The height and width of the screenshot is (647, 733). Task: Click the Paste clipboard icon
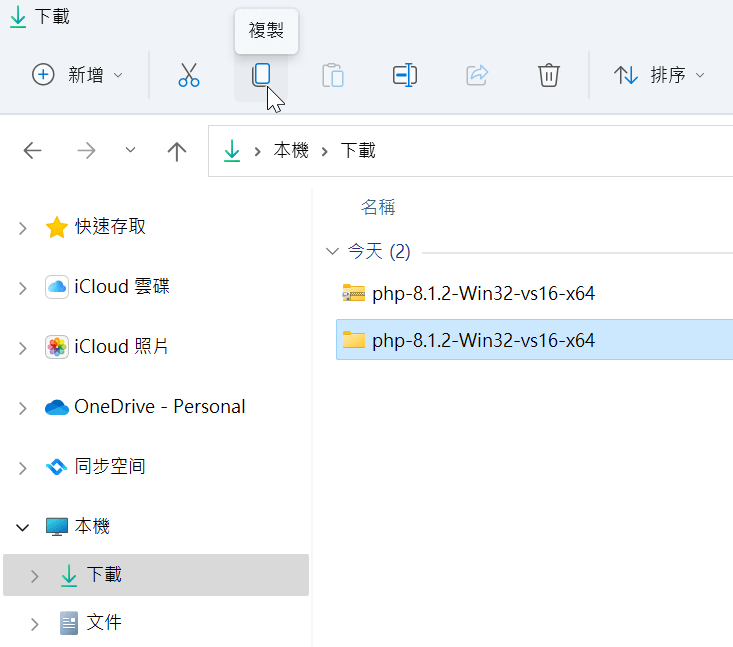click(x=333, y=75)
